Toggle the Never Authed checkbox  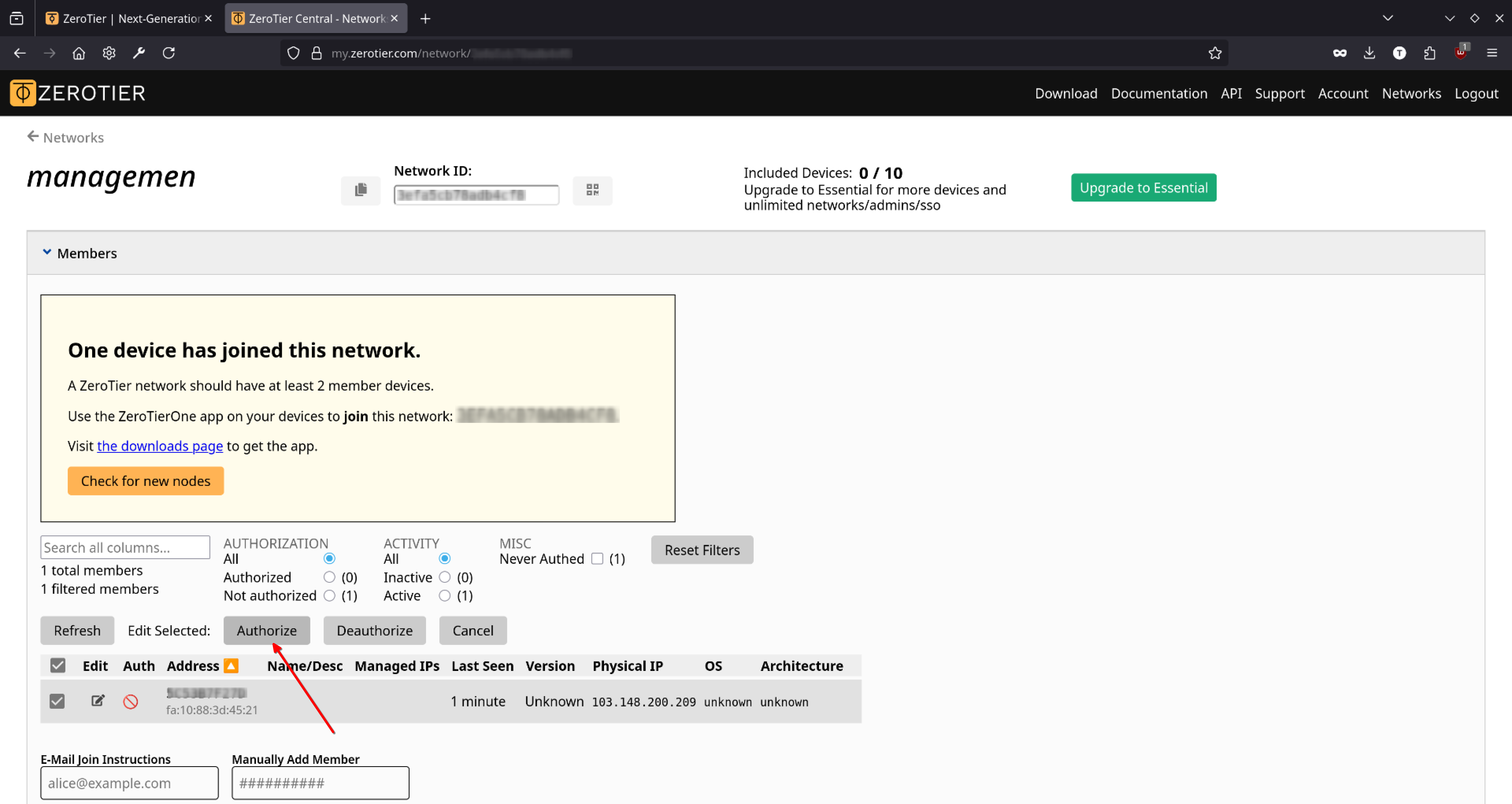[597, 559]
